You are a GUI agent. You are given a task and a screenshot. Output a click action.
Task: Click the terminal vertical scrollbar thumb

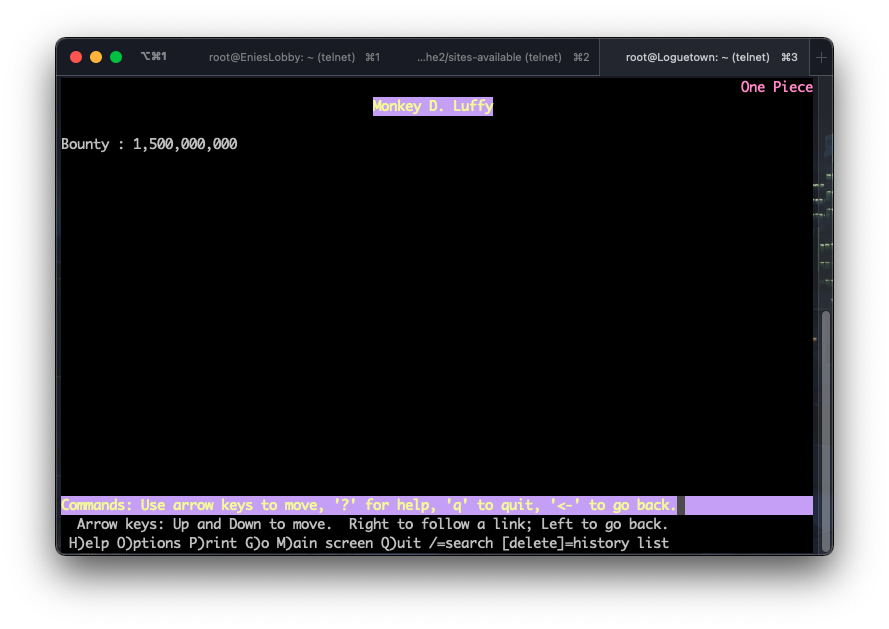(x=826, y=431)
